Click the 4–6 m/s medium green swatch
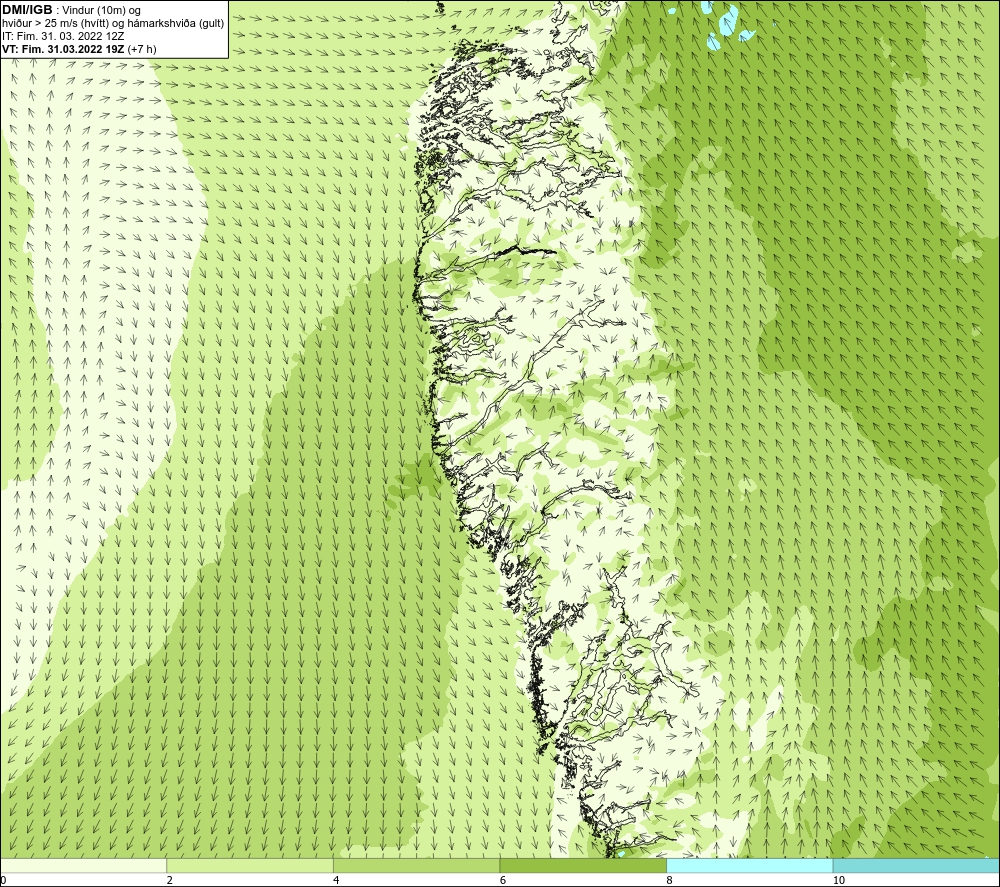Screen dimensions: 1000x887 416,865
